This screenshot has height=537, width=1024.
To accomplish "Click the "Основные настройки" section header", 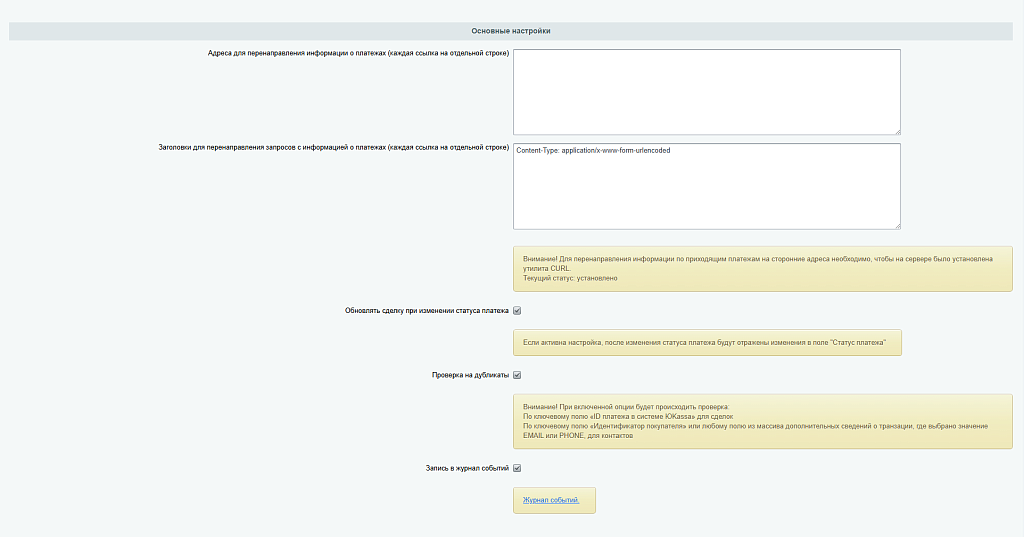I will click(x=511, y=31).
